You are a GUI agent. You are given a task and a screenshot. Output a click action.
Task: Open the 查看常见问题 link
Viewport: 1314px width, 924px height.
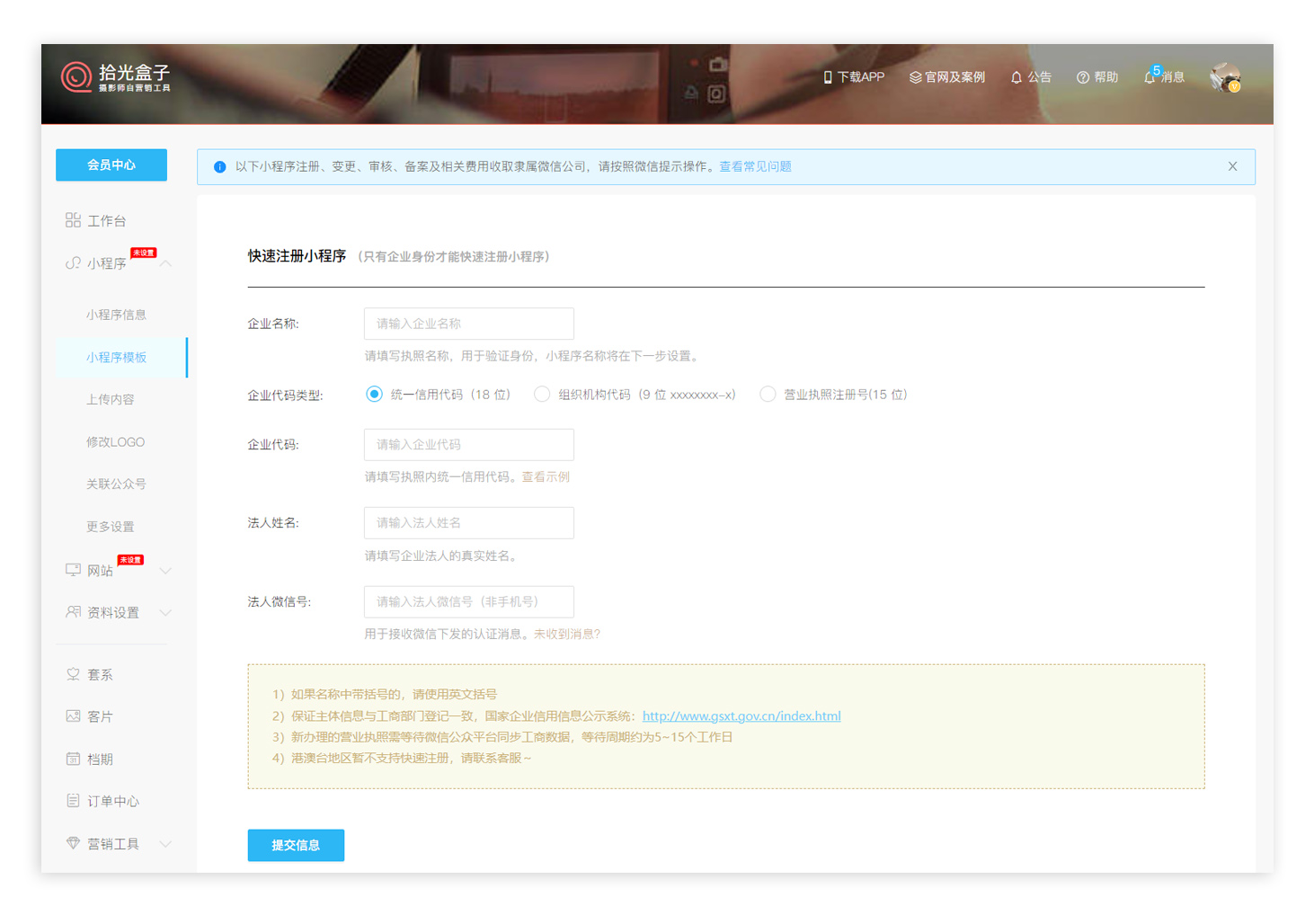pos(755,167)
